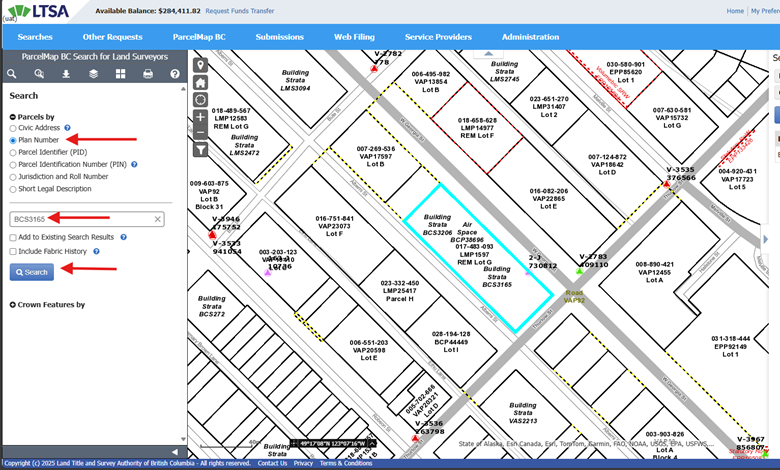This screenshot has width=780, height=470.
Task: Click the map filter funnel icon
Action: tap(201, 150)
